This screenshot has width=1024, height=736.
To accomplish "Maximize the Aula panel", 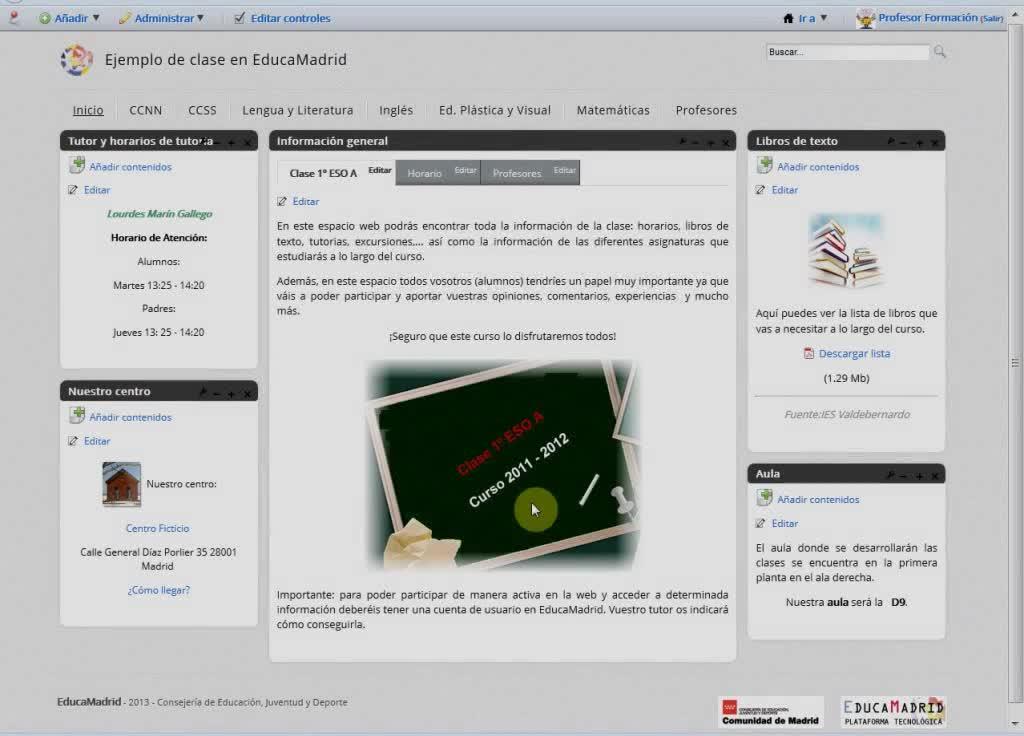I will (x=920, y=476).
